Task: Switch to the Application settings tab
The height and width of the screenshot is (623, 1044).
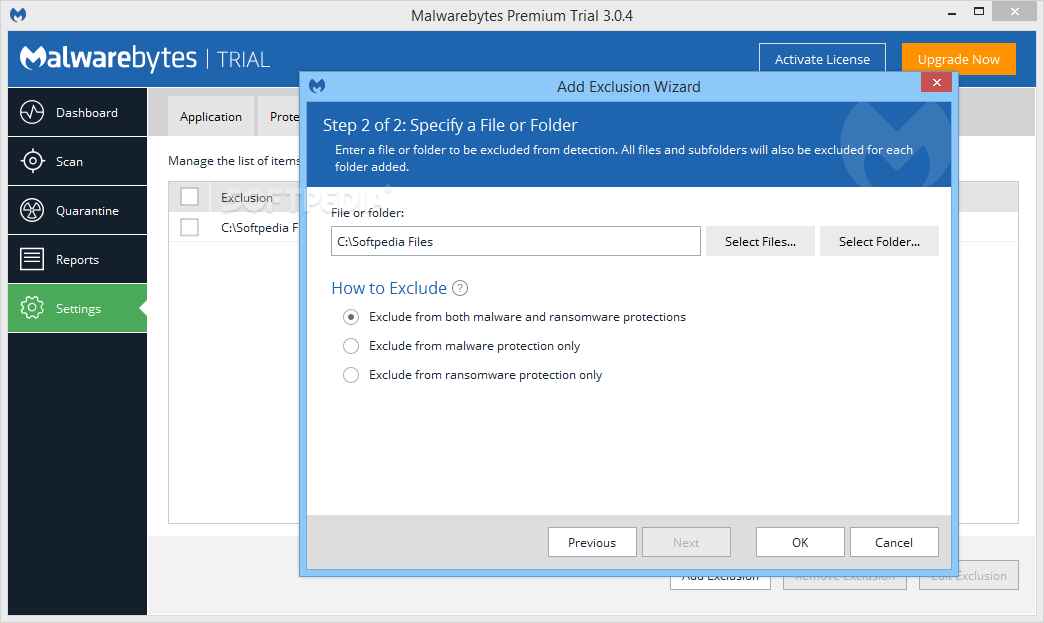Action: 210,116
